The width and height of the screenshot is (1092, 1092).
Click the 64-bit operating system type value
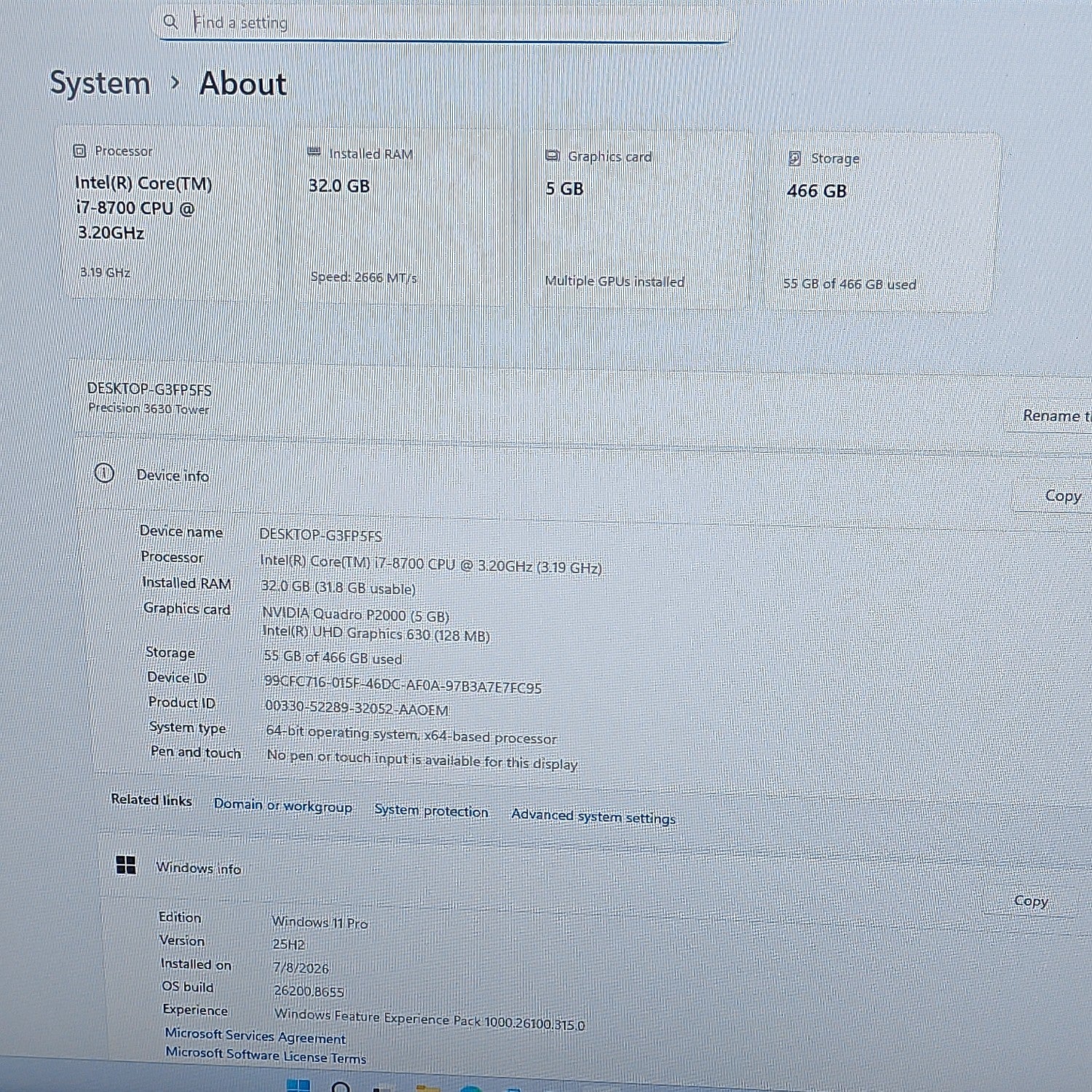(x=411, y=735)
